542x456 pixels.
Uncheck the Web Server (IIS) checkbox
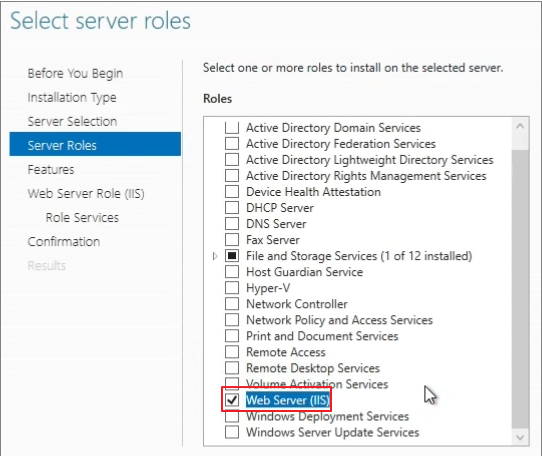point(232,400)
